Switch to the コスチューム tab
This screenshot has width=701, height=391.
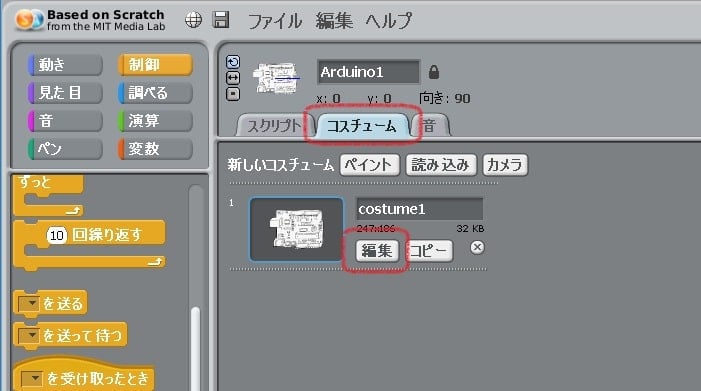362,126
